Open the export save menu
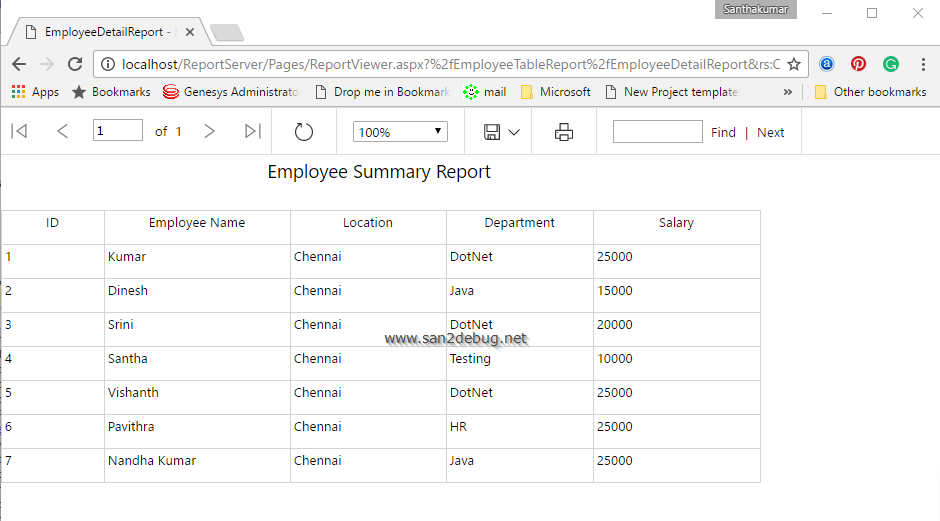Image resolution: width=940 pixels, height=521 pixels. click(501, 132)
